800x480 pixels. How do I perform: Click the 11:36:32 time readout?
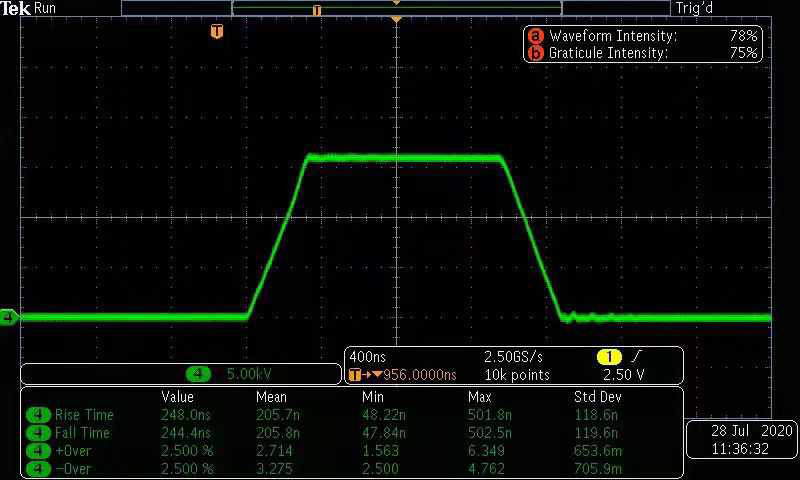click(740, 449)
